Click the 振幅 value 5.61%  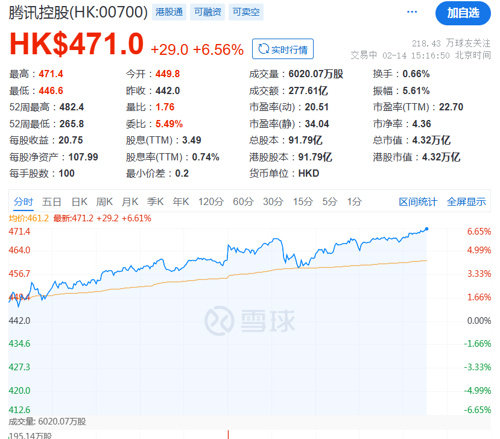(x=416, y=90)
